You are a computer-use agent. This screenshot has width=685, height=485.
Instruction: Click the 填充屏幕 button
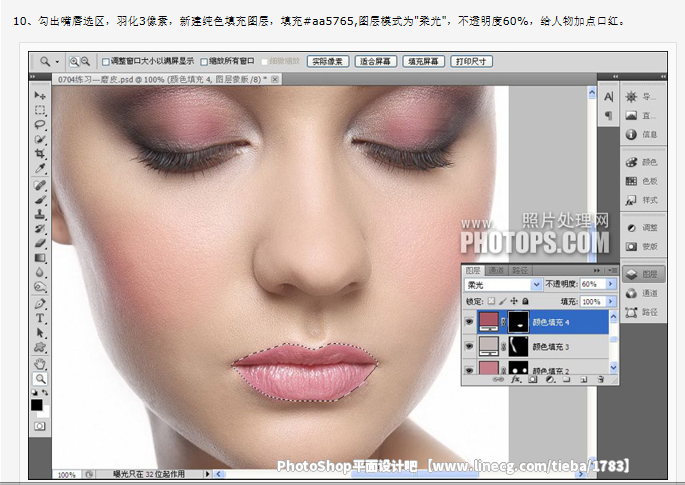(x=423, y=62)
